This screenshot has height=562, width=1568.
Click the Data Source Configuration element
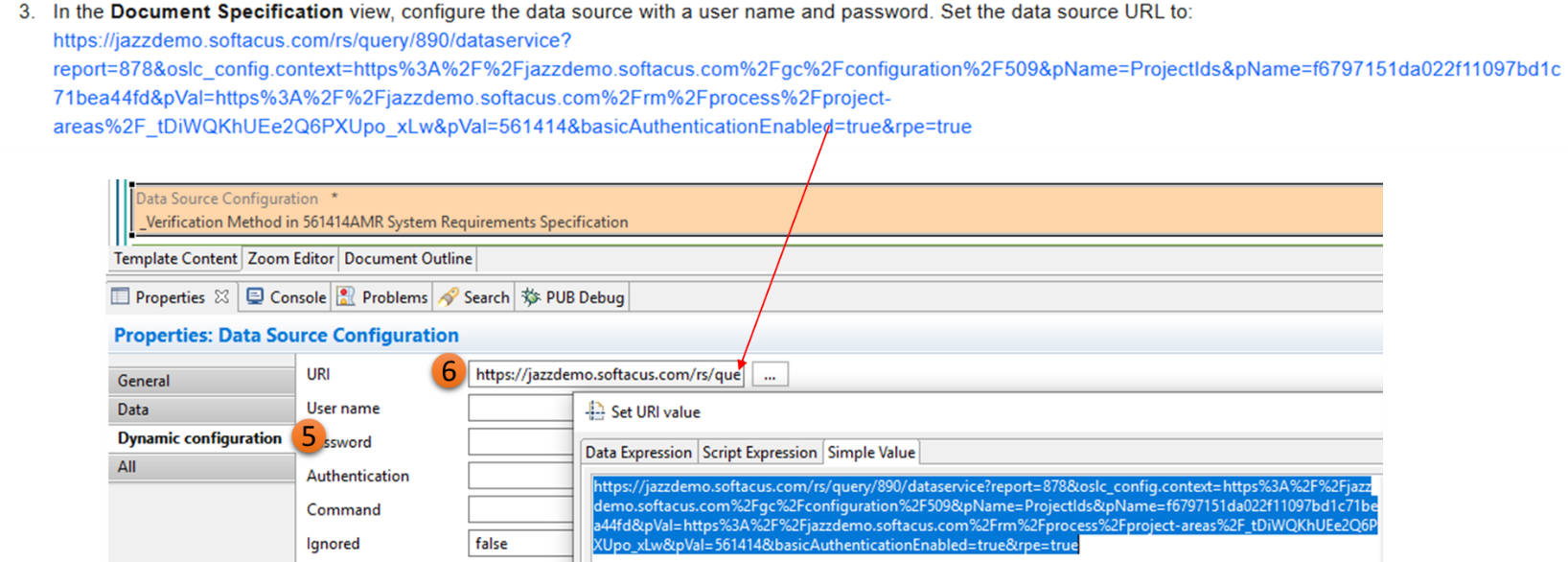tap(757, 210)
